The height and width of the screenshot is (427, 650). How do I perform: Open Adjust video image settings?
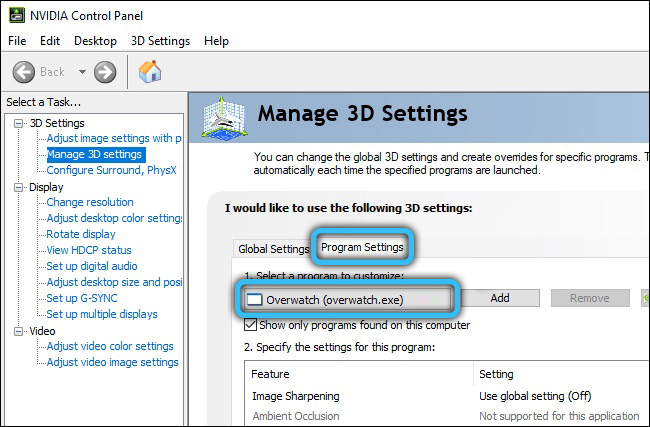point(112,362)
